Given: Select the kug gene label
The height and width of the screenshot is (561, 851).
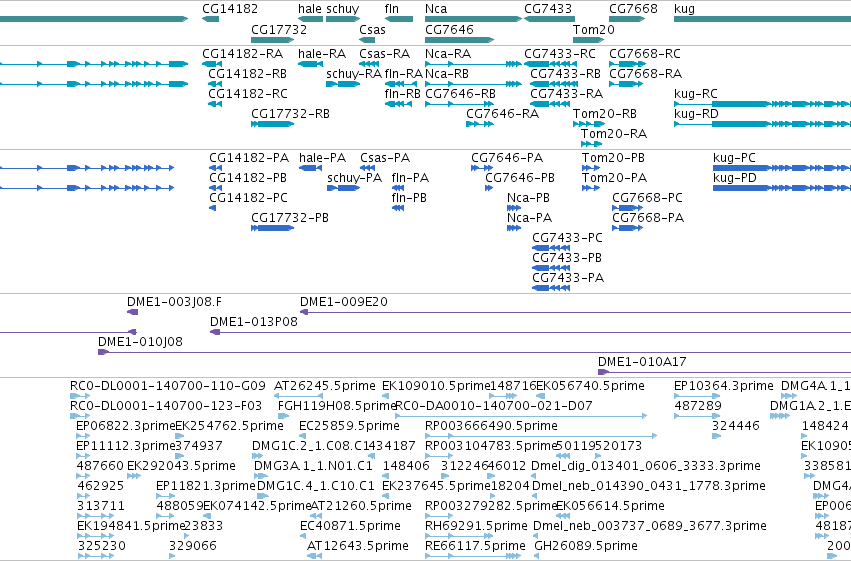Looking at the screenshot, I should [x=684, y=9].
